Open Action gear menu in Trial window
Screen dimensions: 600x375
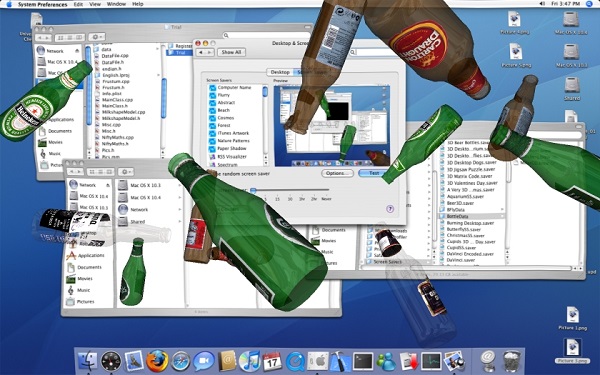coord(96,37)
